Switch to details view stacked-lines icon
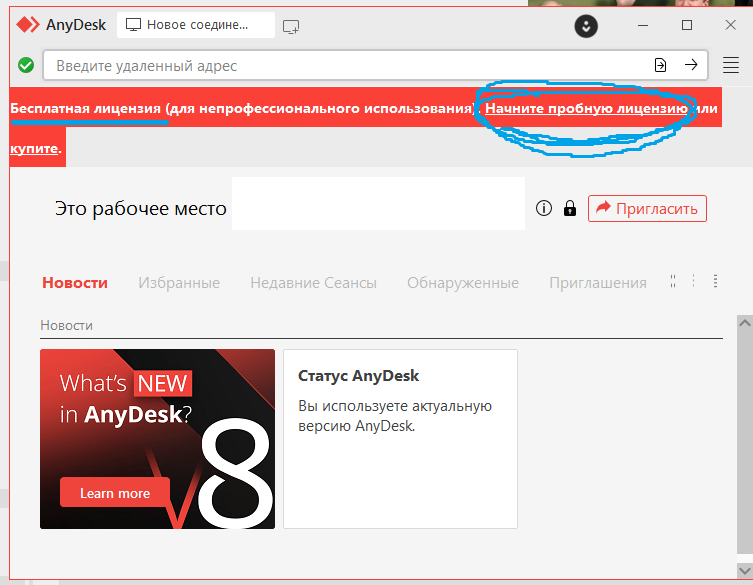753x585 pixels. point(716,281)
